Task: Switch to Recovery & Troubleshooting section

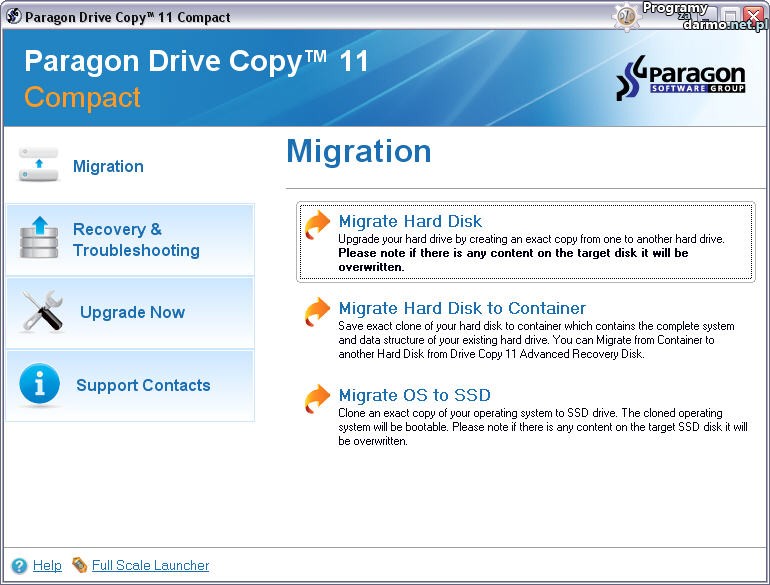Action: 136,240
